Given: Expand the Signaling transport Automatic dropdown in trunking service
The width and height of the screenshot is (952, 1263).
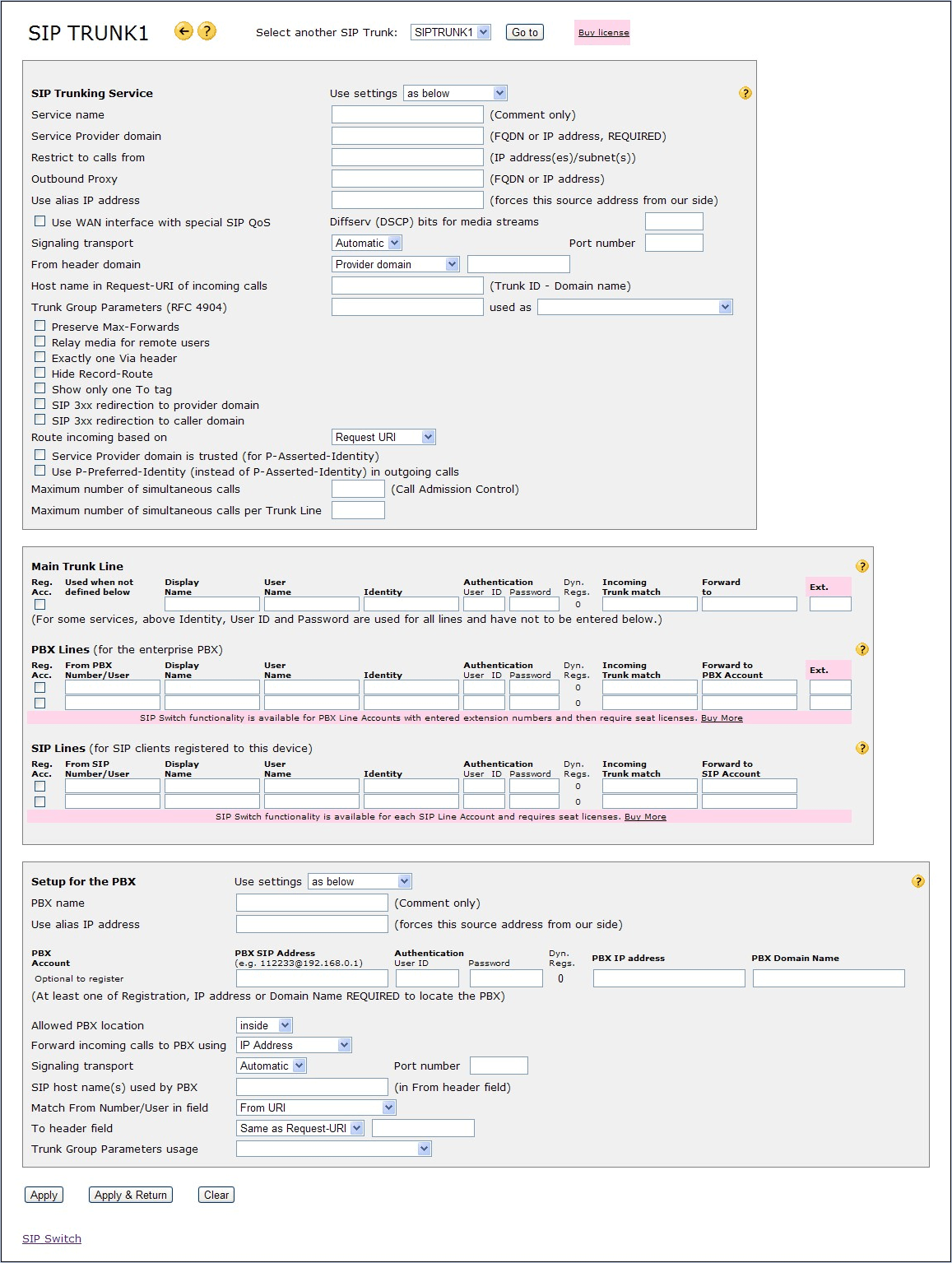Looking at the screenshot, I should [x=367, y=243].
